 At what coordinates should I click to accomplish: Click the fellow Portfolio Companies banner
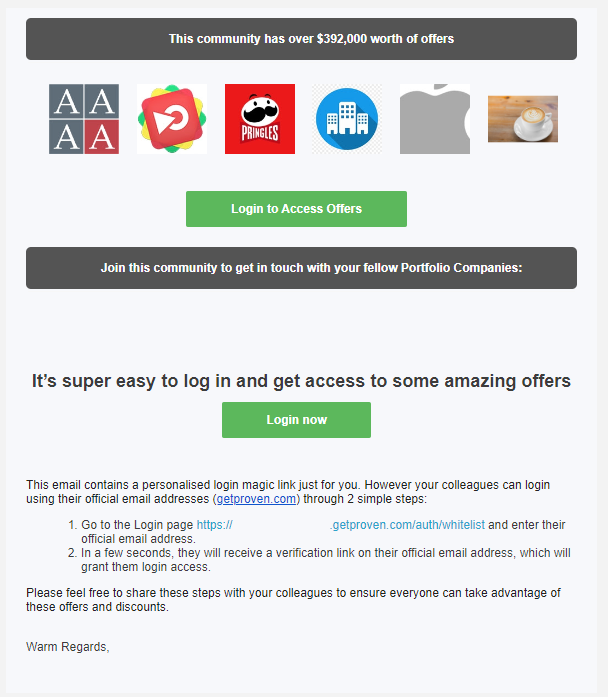pos(301,268)
